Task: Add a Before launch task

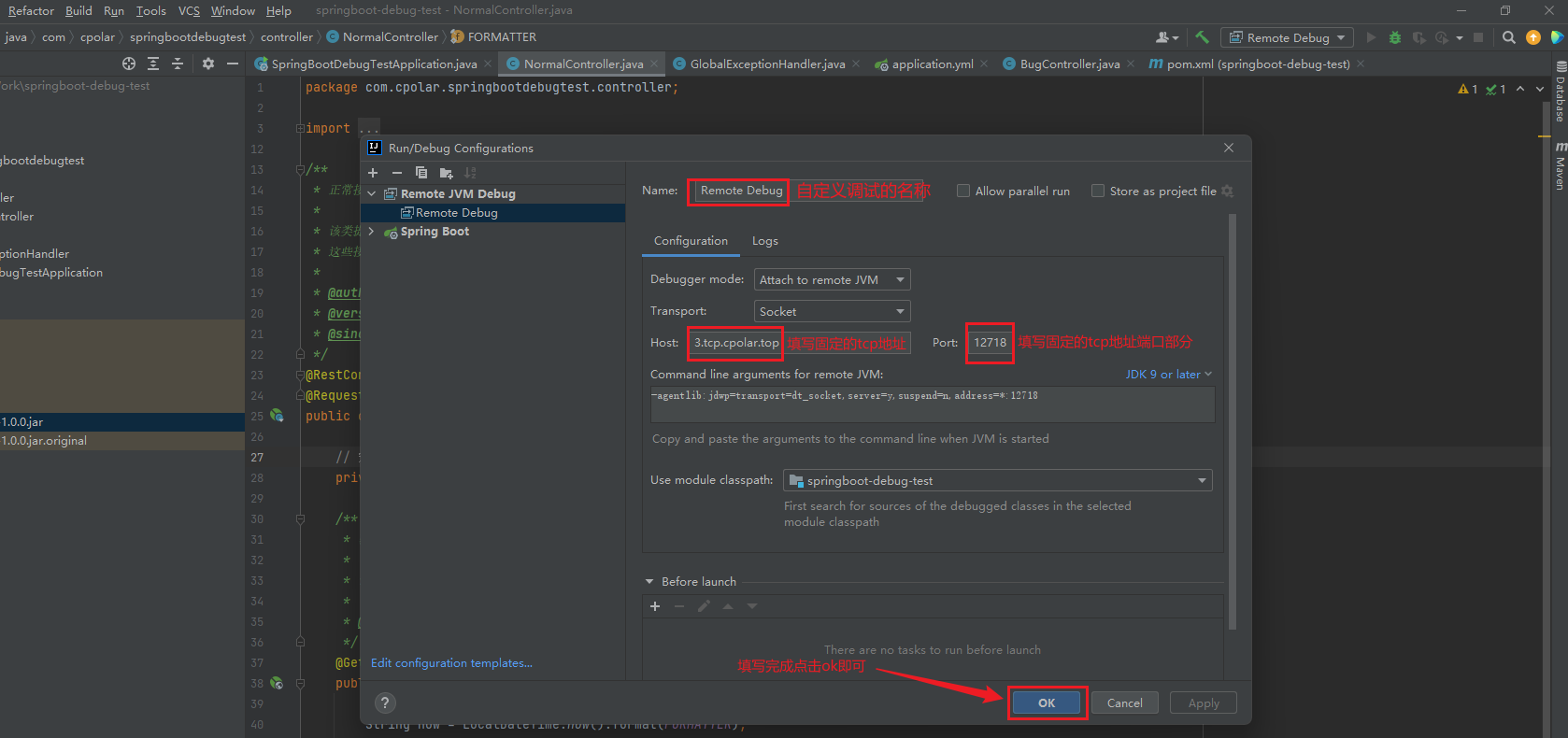Action: point(655,606)
